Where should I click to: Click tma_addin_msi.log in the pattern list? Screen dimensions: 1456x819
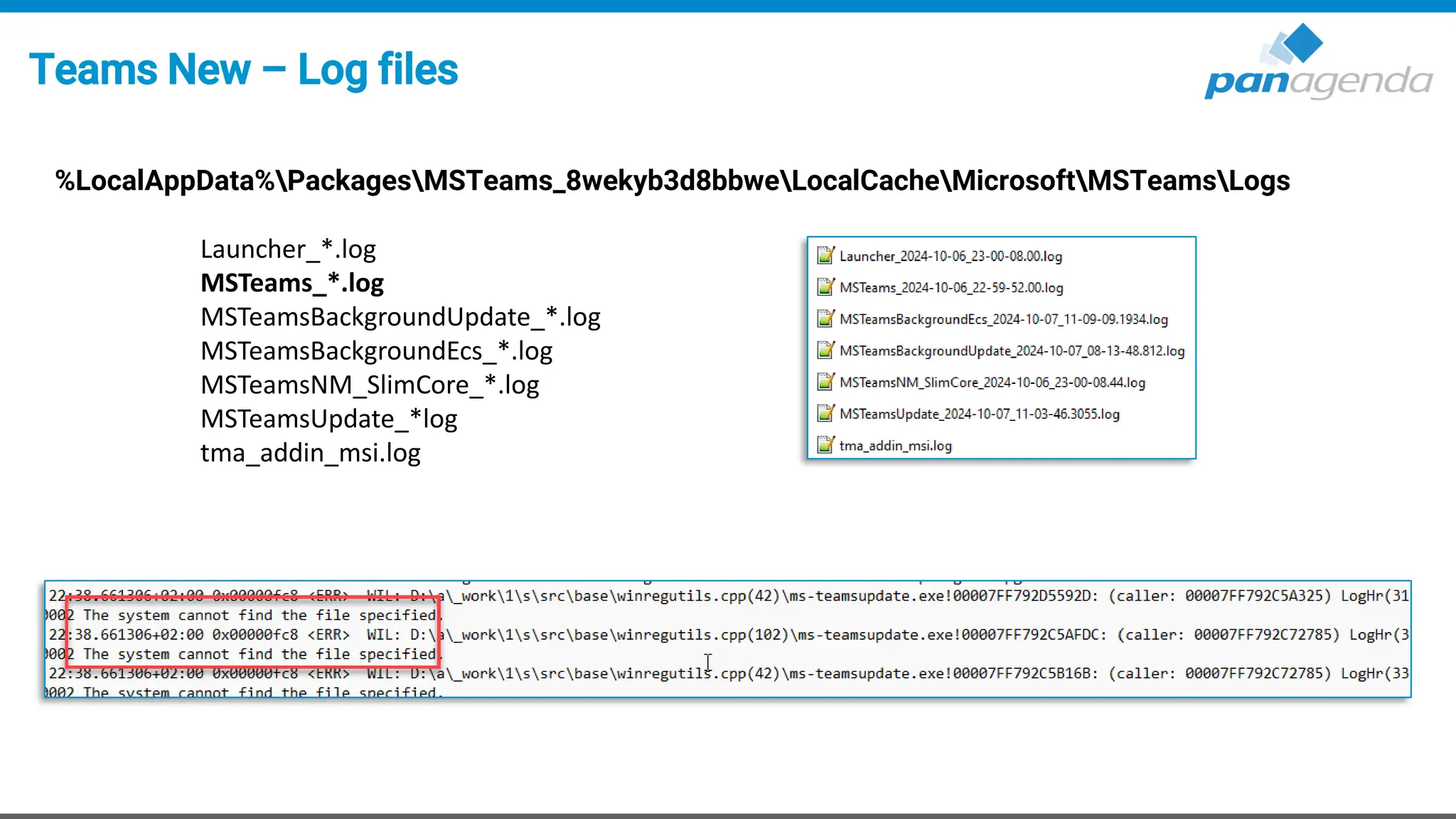pyautogui.click(x=310, y=453)
